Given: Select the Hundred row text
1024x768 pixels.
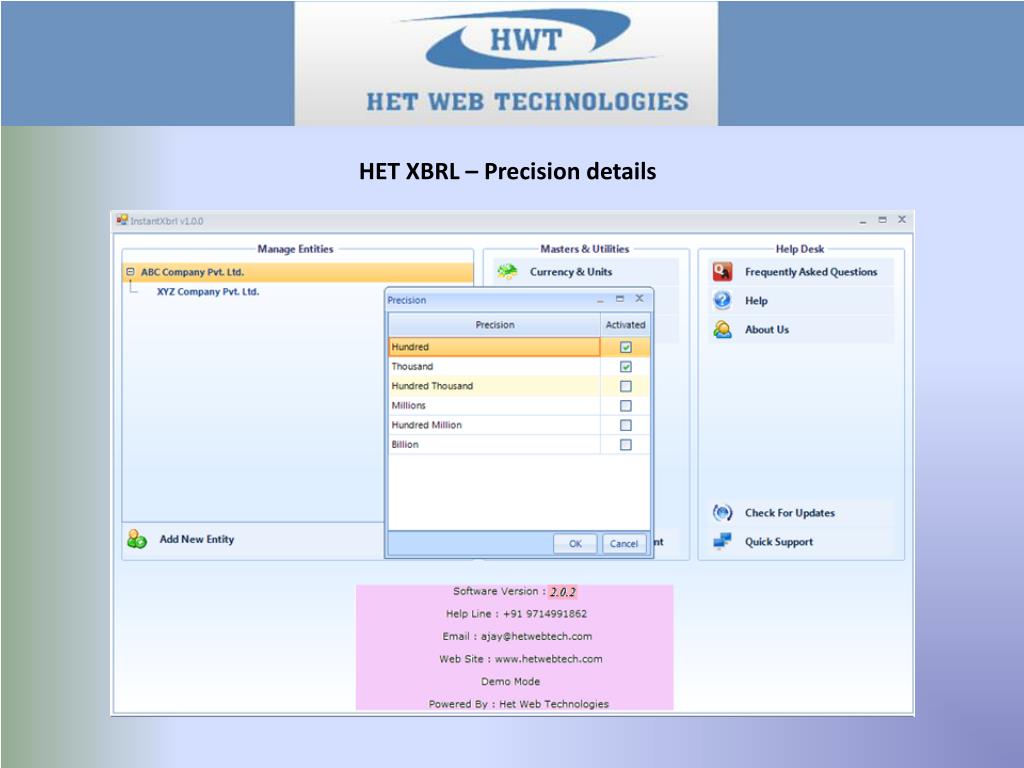Looking at the screenshot, I should pyautogui.click(x=410, y=347).
